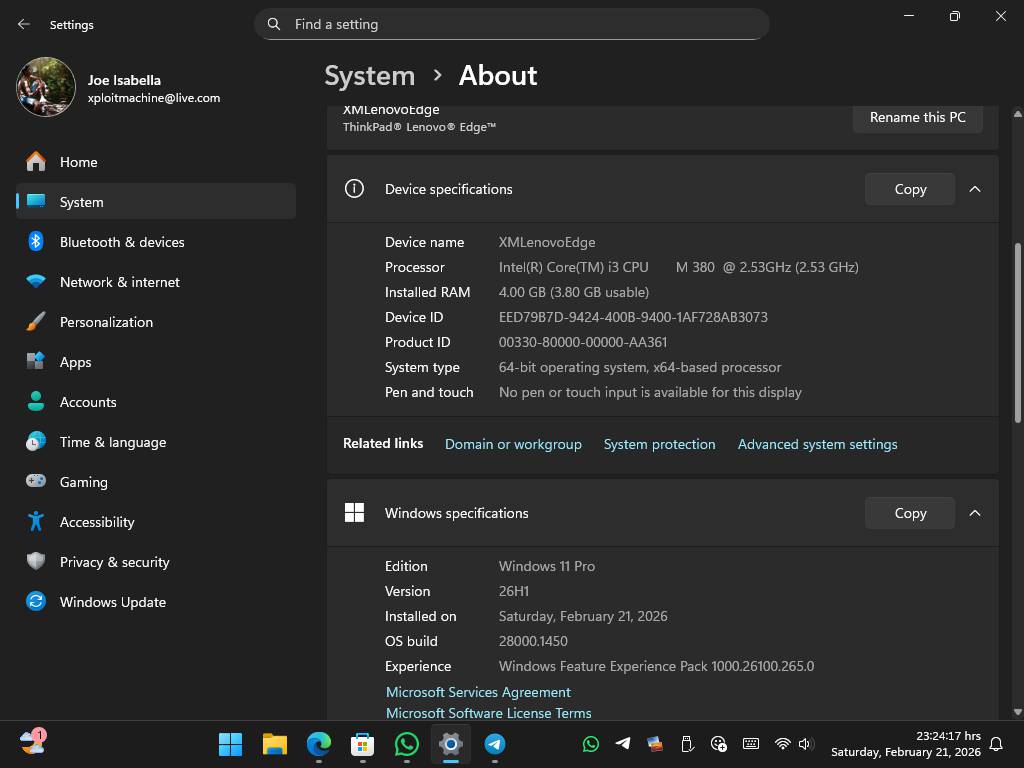The image size is (1024, 768).
Task: Click the Processor value Intel Core i3
Action: pos(679,267)
